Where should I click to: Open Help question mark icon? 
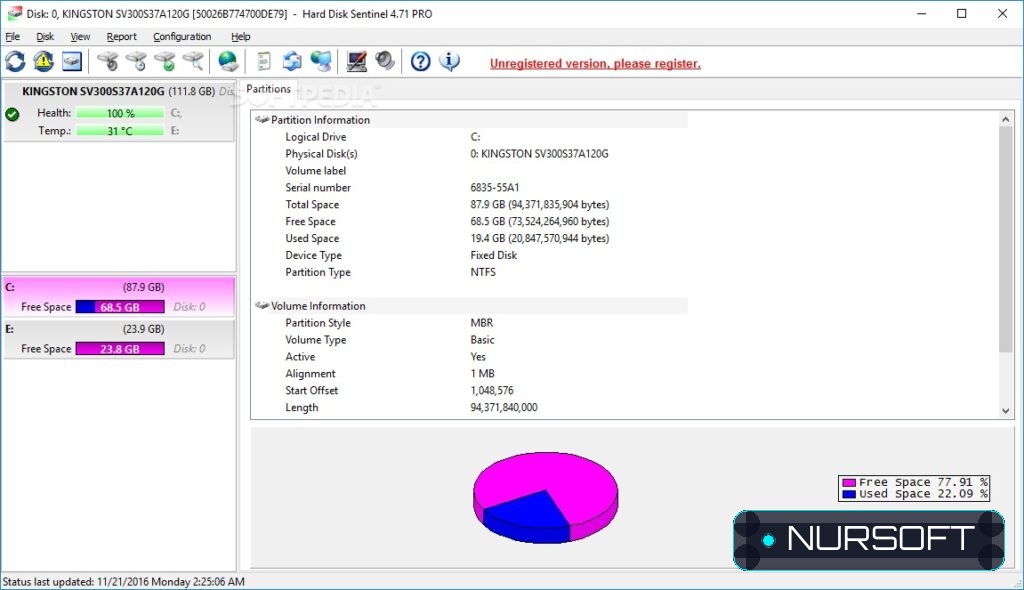tap(421, 62)
